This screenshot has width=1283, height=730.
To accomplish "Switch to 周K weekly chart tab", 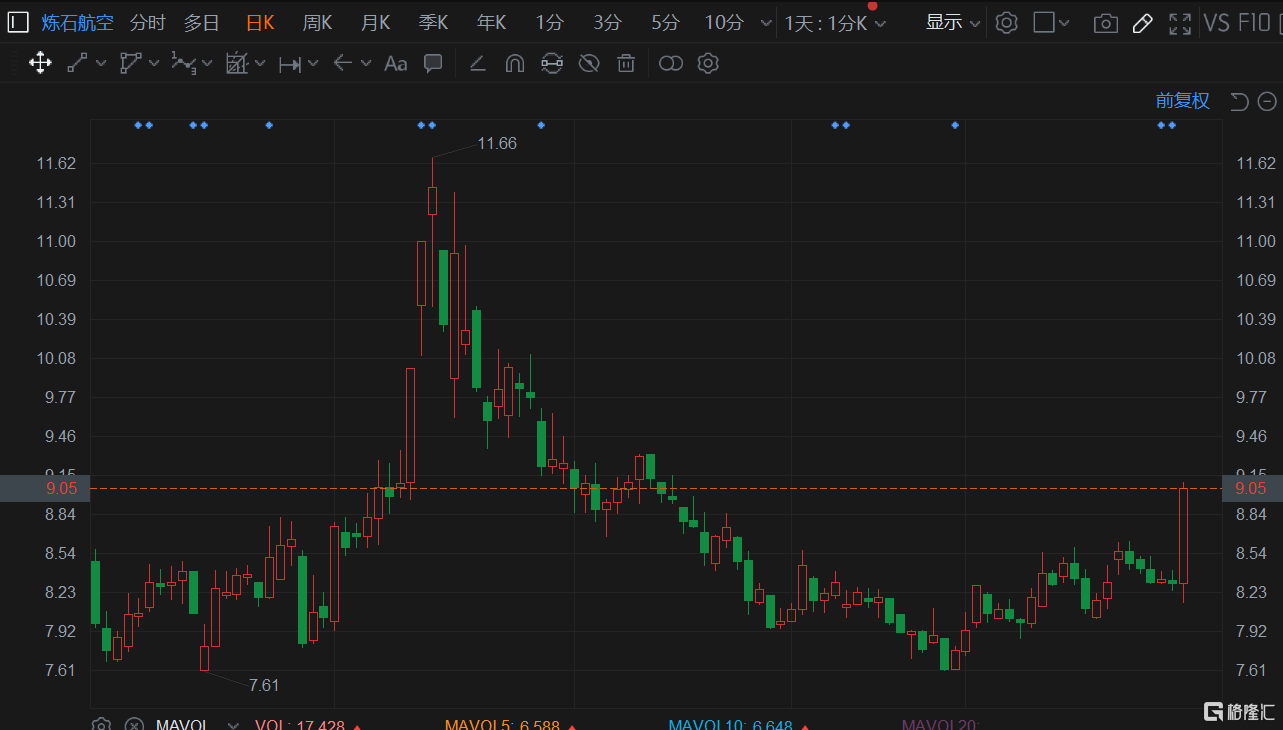I will click(317, 22).
